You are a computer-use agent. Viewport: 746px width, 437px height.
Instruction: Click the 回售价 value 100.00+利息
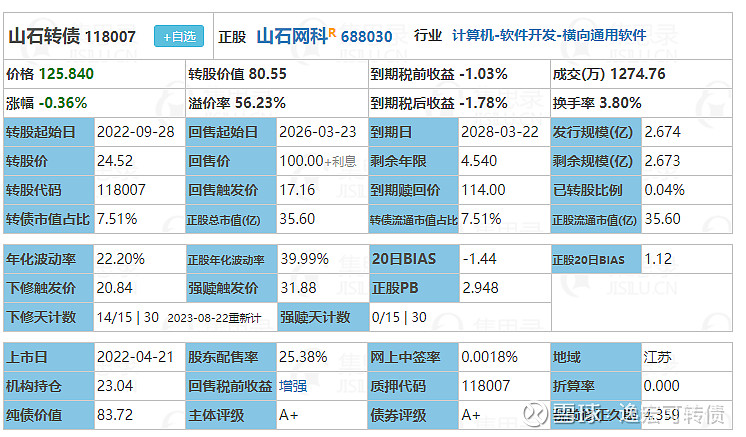pyautogui.click(x=317, y=161)
